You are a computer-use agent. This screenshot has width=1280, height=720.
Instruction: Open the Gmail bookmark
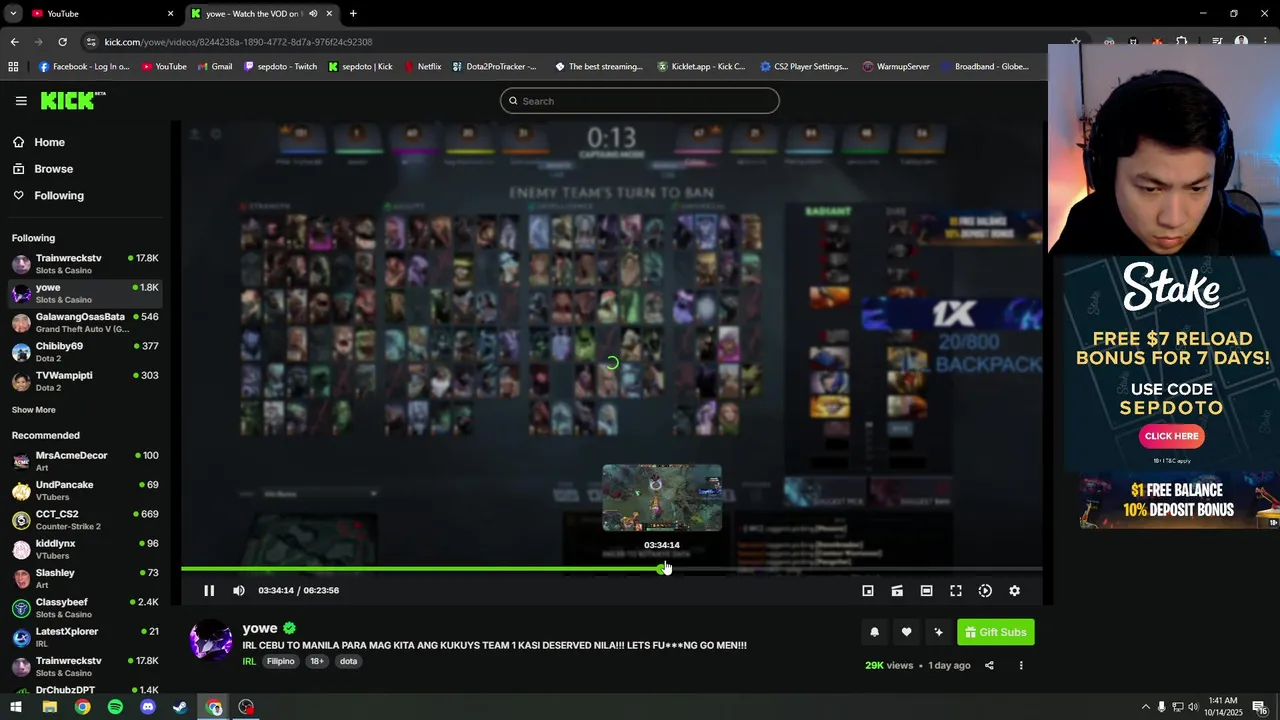point(215,67)
